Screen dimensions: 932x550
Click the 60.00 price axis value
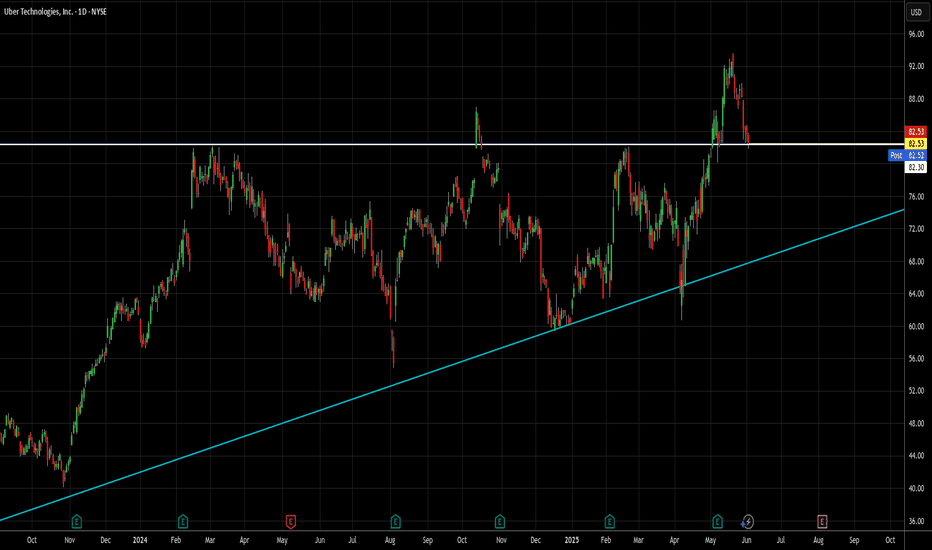coord(916,326)
